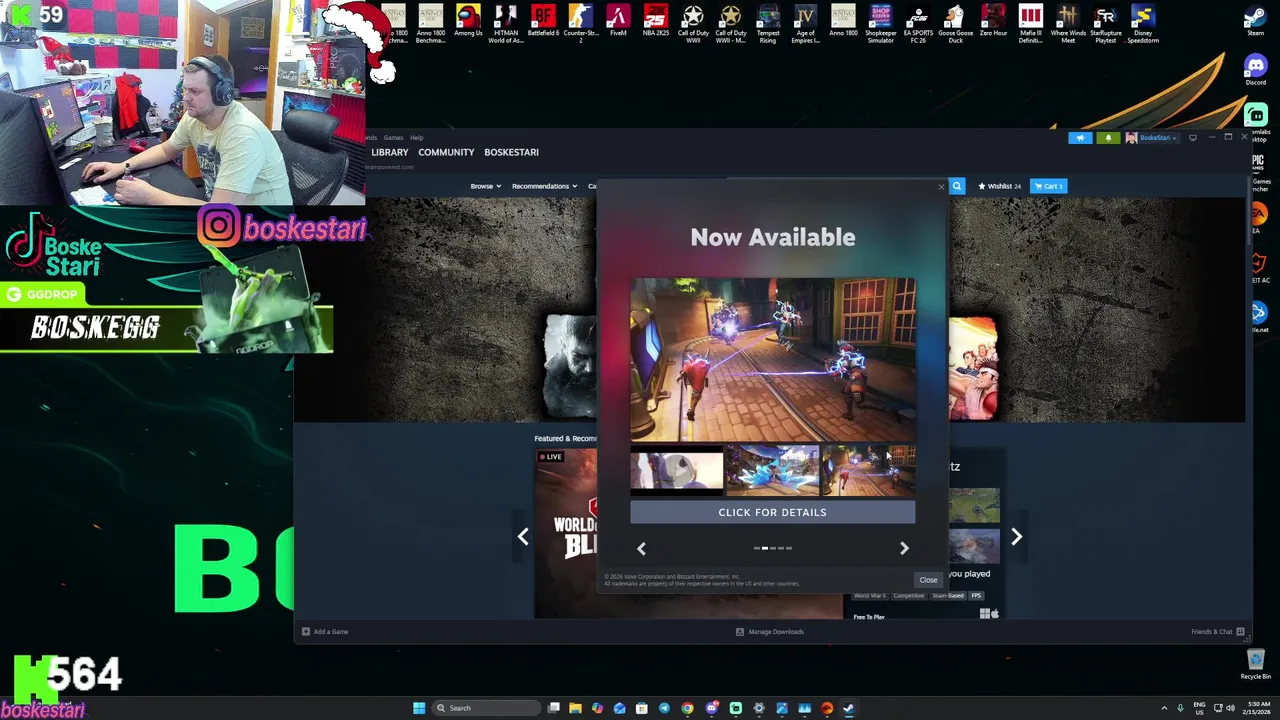The height and width of the screenshot is (720, 1280).
Task: Open File Explorer from the taskbar
Action: (x=575, y=708)
